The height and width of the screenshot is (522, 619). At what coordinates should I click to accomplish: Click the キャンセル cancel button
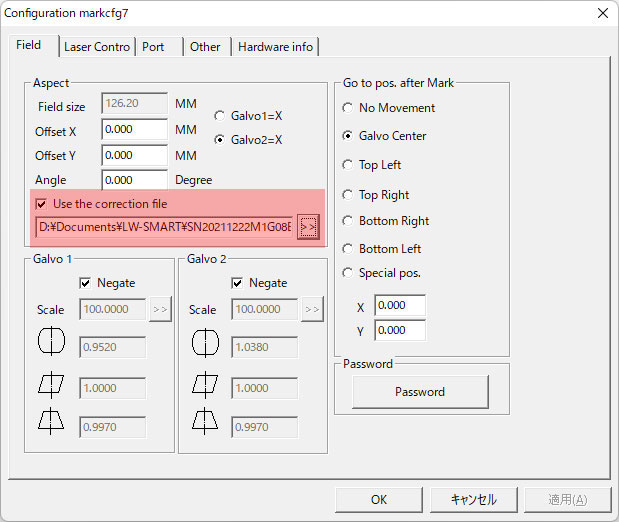[x=474, y=500]
